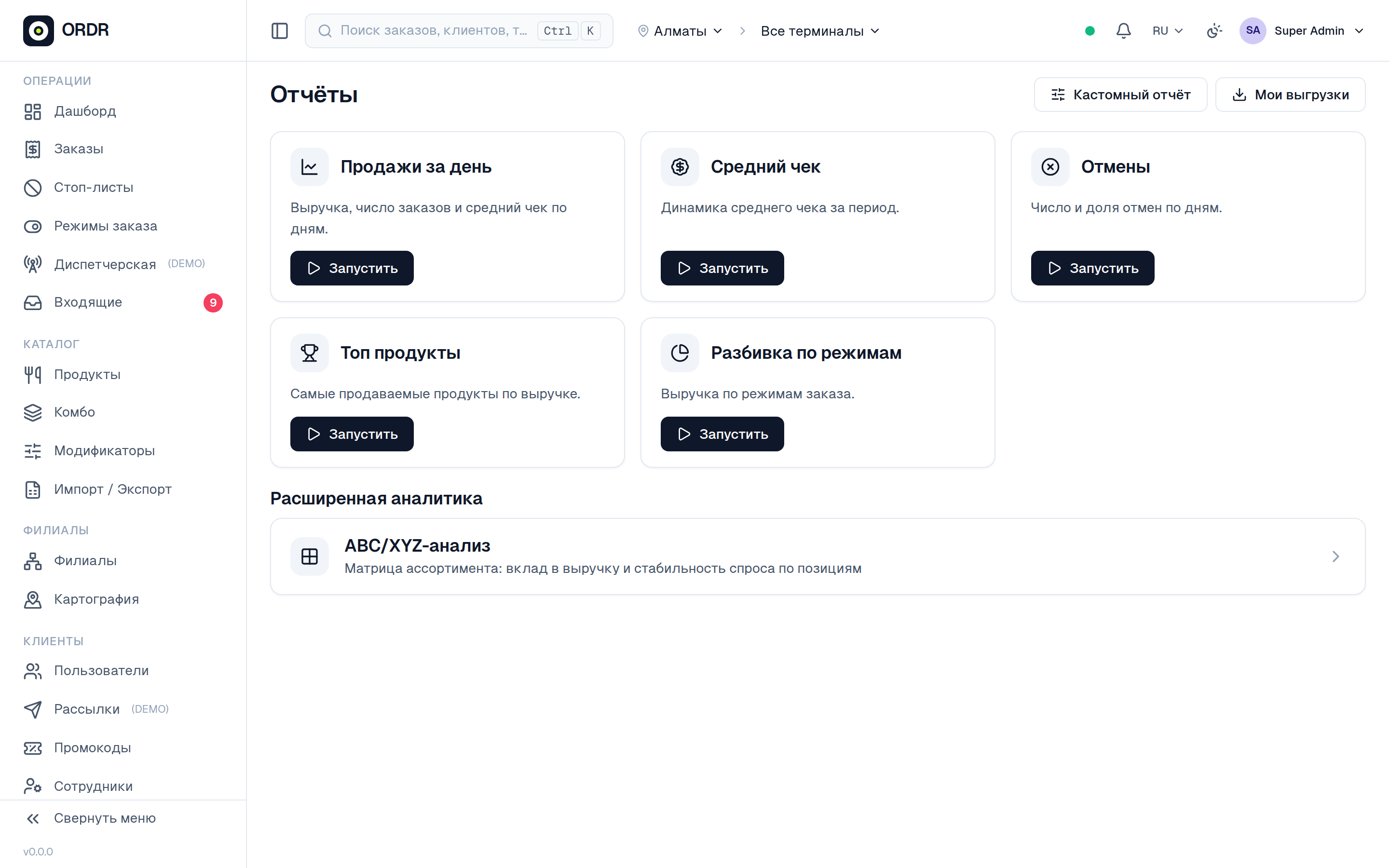Run the Отмены report
The width and height of the screenshot is (1389, 868).
pos(1092,268)
